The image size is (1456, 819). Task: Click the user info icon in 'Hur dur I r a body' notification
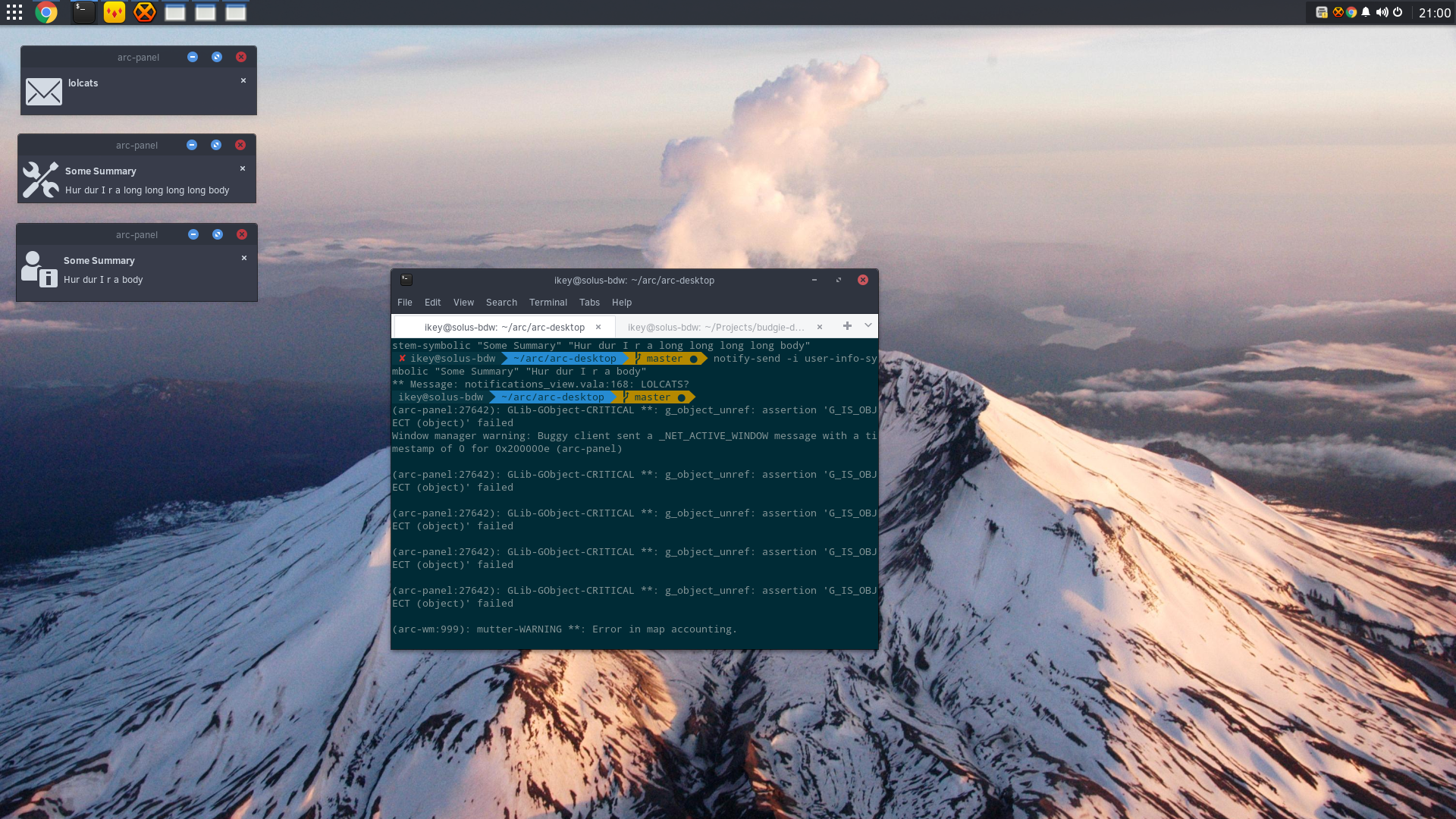click(x=39, y=269)
